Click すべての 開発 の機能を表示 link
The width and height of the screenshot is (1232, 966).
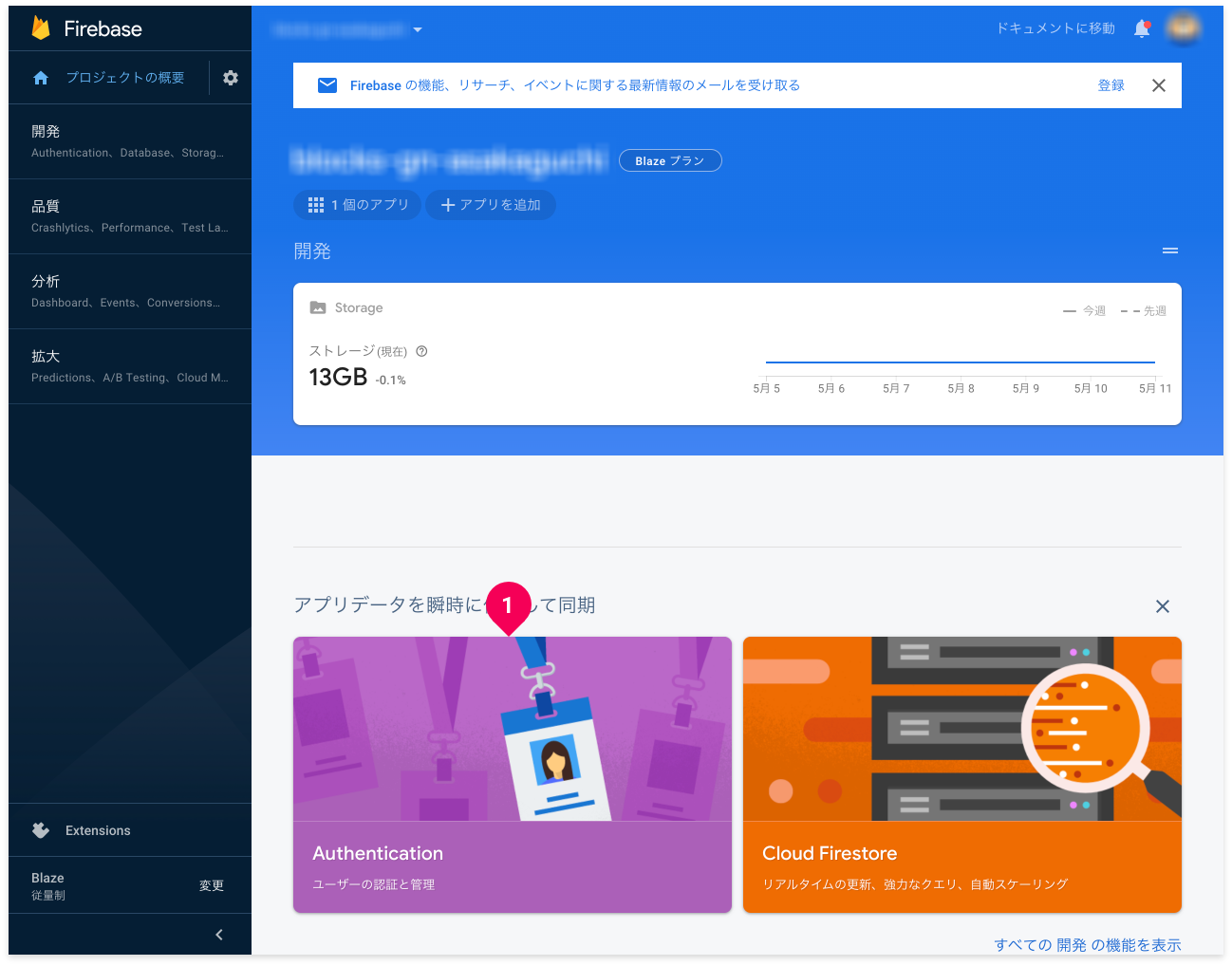1088,945
